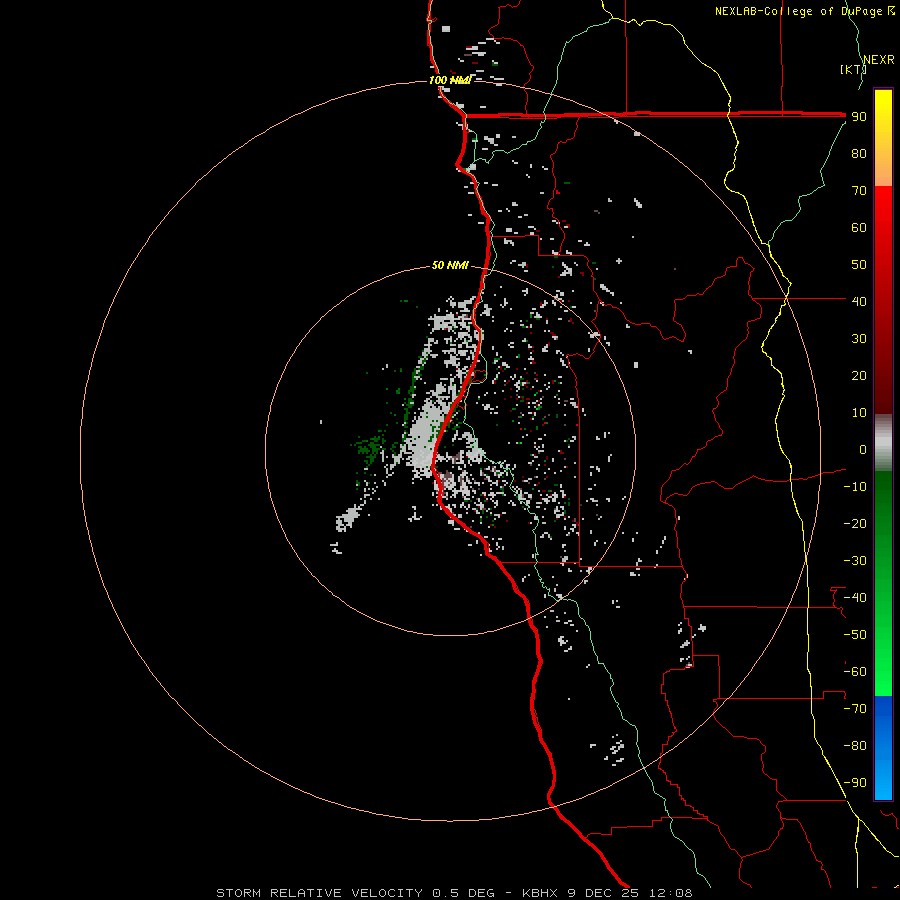Pick the dark green color bar segment

coord(883,511)
